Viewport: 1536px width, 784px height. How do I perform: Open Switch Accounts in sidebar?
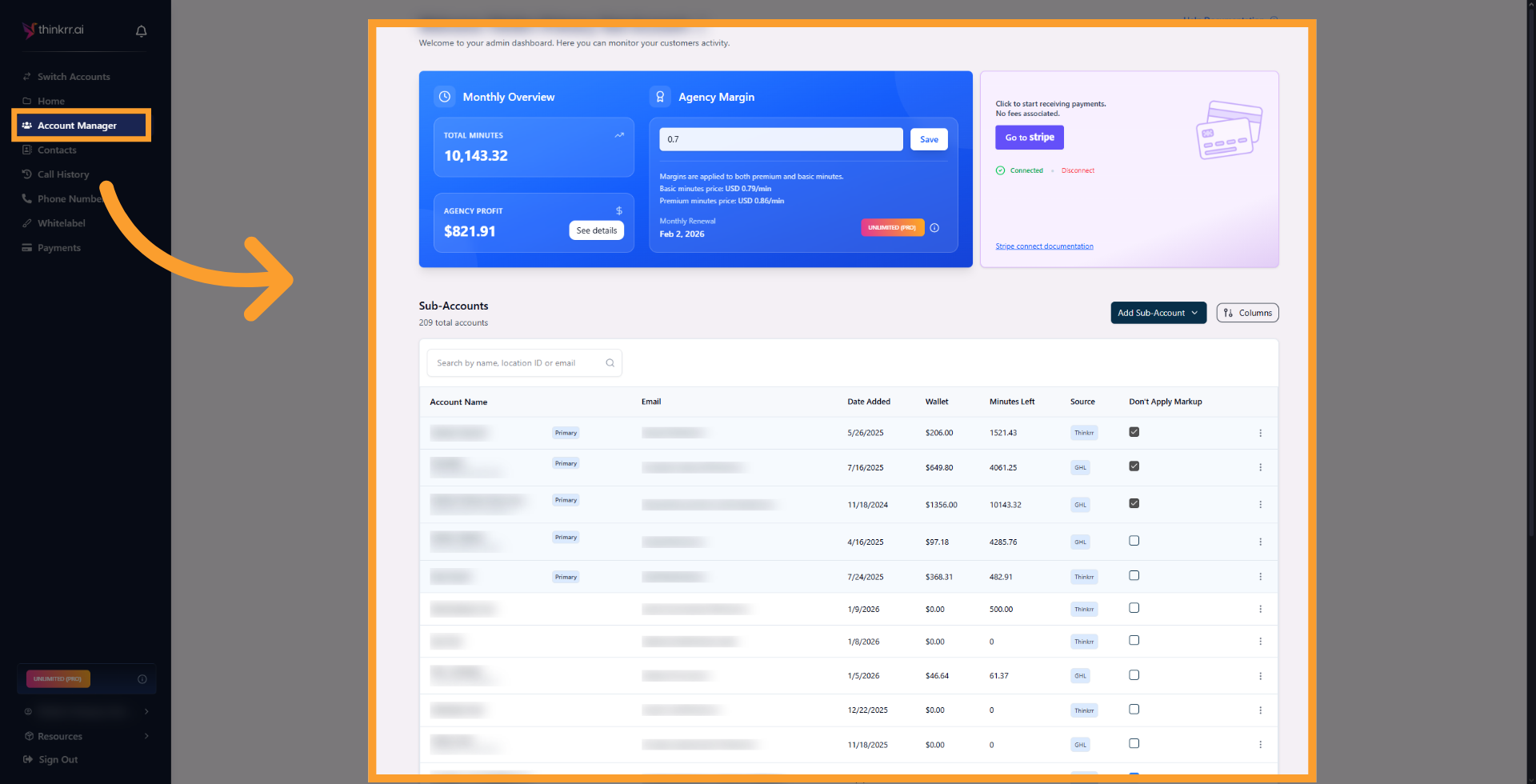pyautogui.click(x=74, y=77)
